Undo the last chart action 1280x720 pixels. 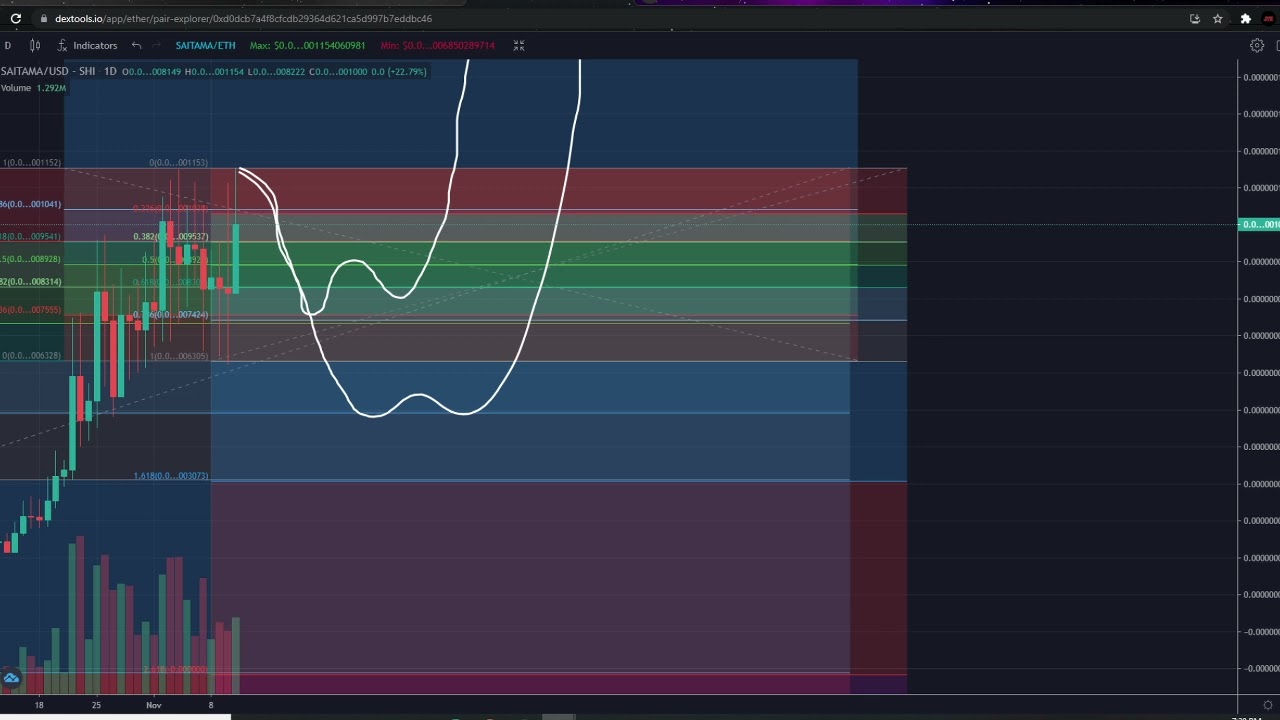click(x=136, y=45)
